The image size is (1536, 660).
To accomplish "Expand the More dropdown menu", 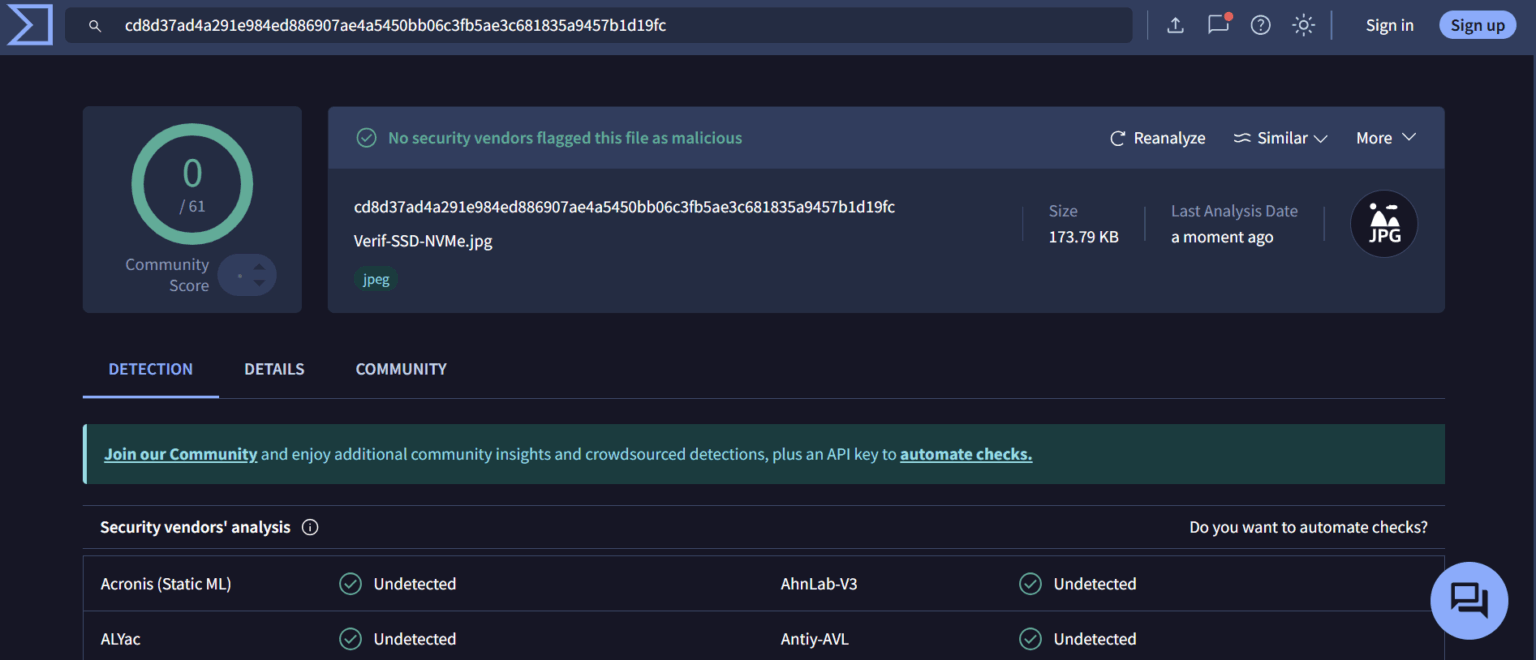I will (x=1386, y=138).
